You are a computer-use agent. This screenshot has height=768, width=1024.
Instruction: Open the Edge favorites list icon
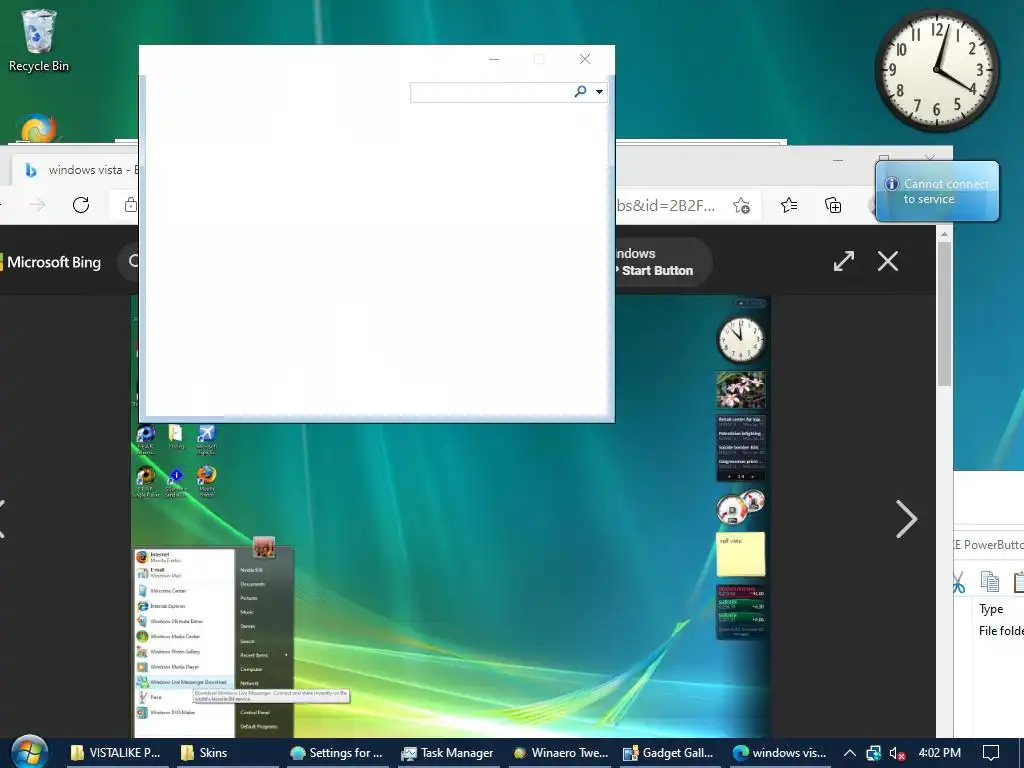click(789, 206)
